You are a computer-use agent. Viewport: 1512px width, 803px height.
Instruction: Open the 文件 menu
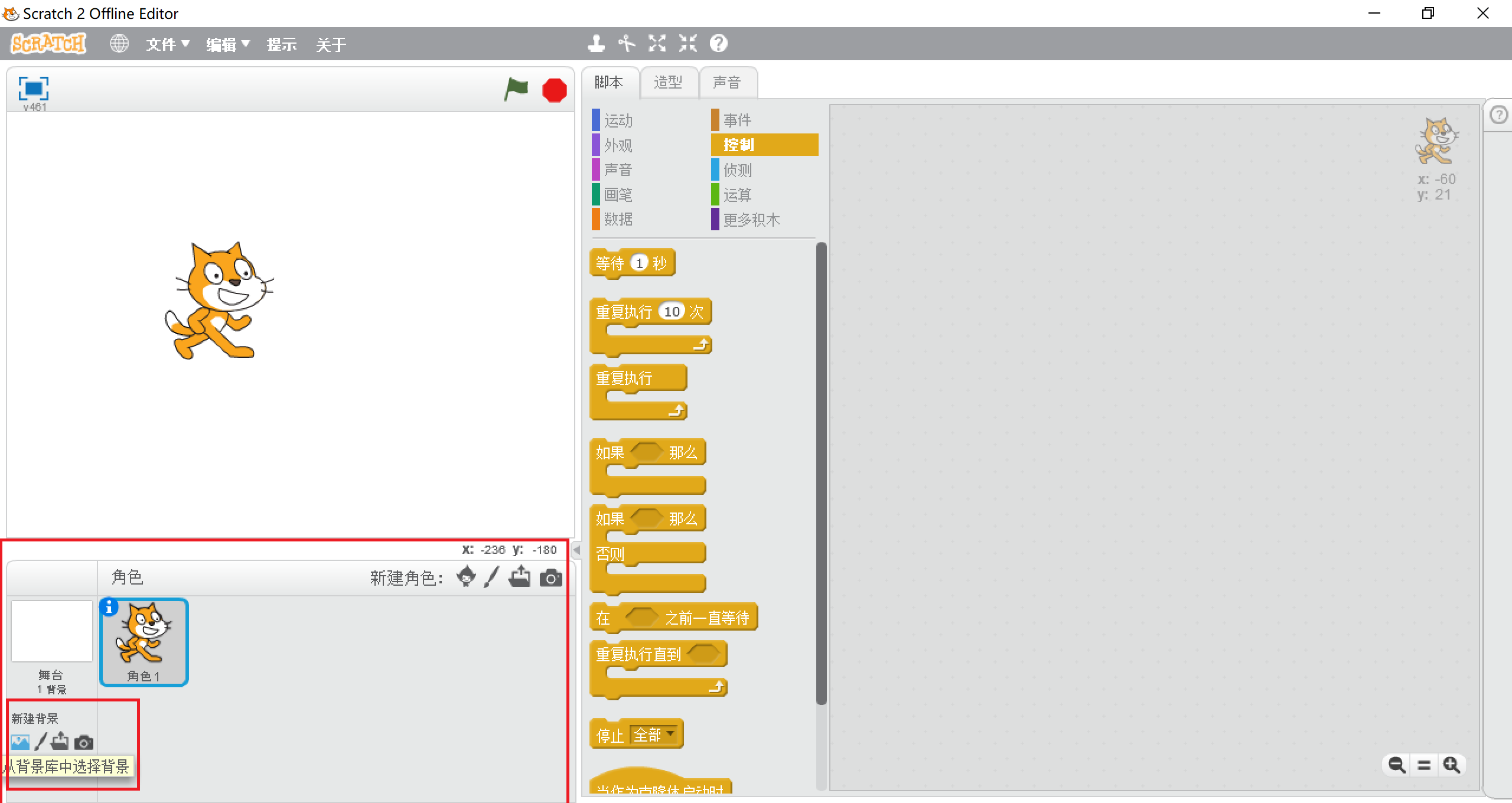168,44
